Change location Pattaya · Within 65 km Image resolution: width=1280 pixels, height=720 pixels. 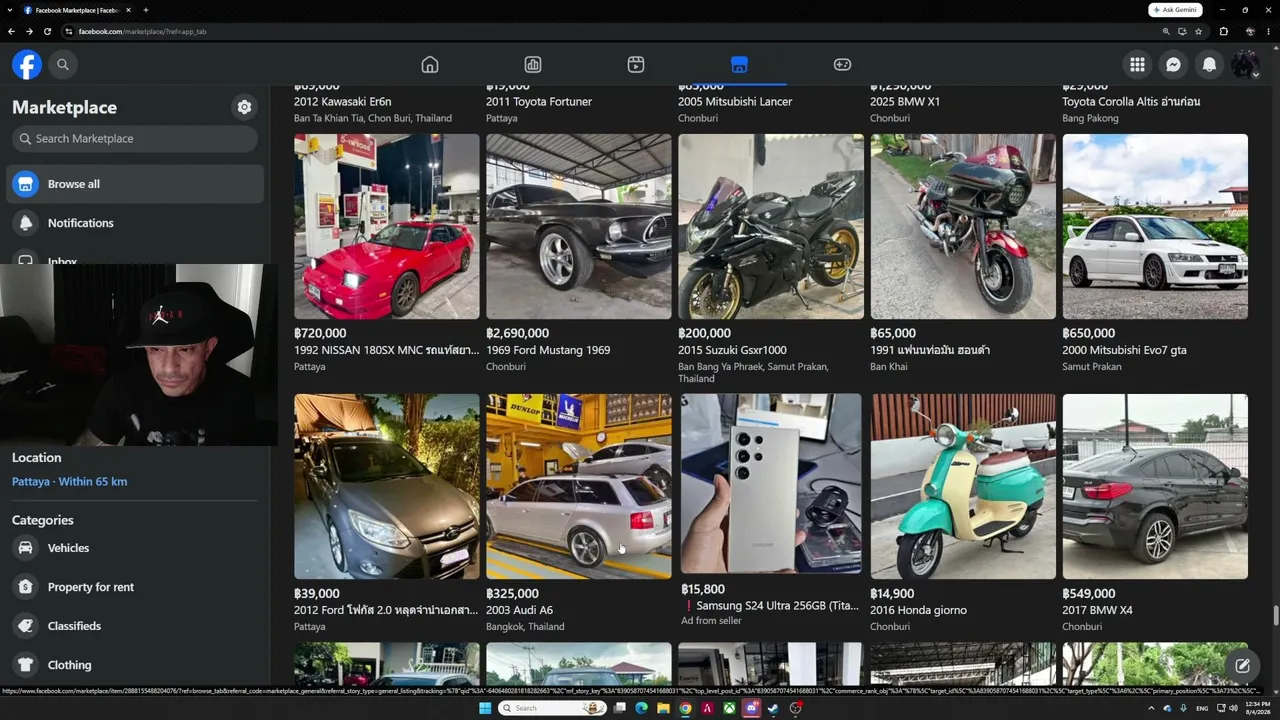pyautogui.click(x=69, y=481)
